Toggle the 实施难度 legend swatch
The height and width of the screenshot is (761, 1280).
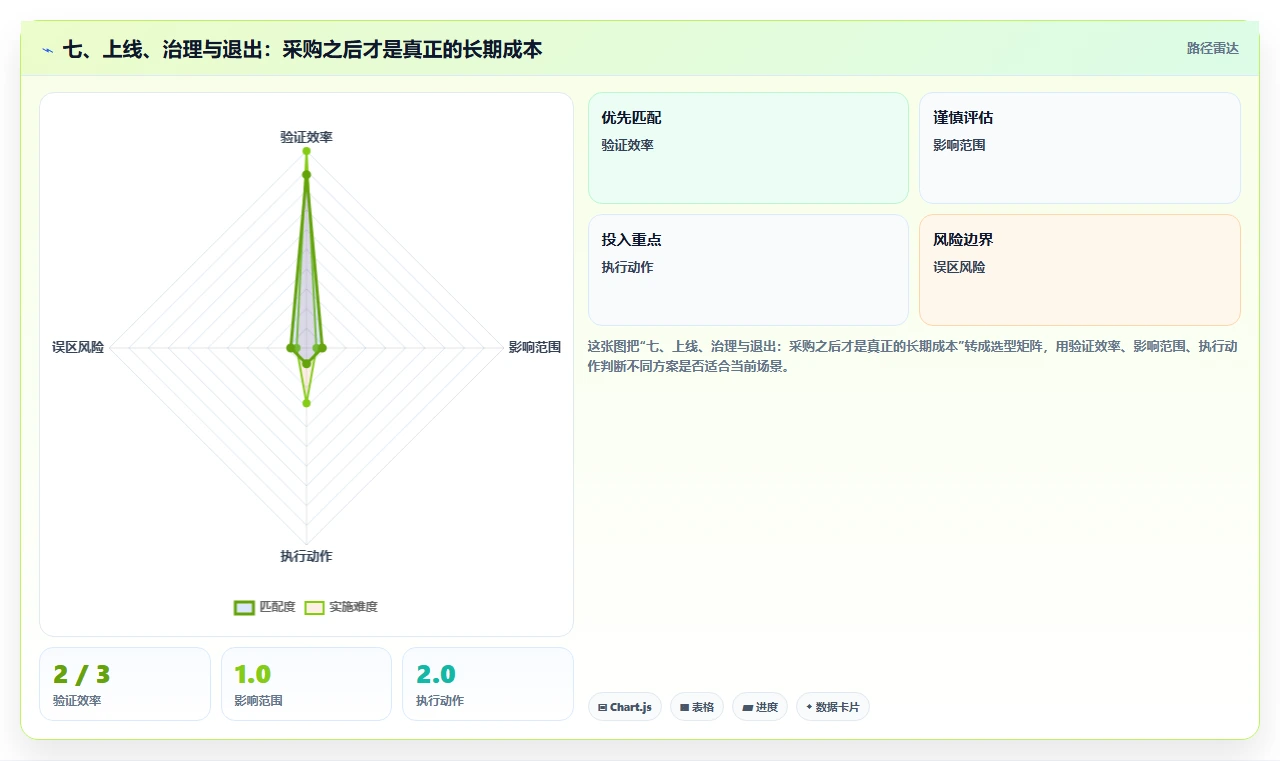314,607
